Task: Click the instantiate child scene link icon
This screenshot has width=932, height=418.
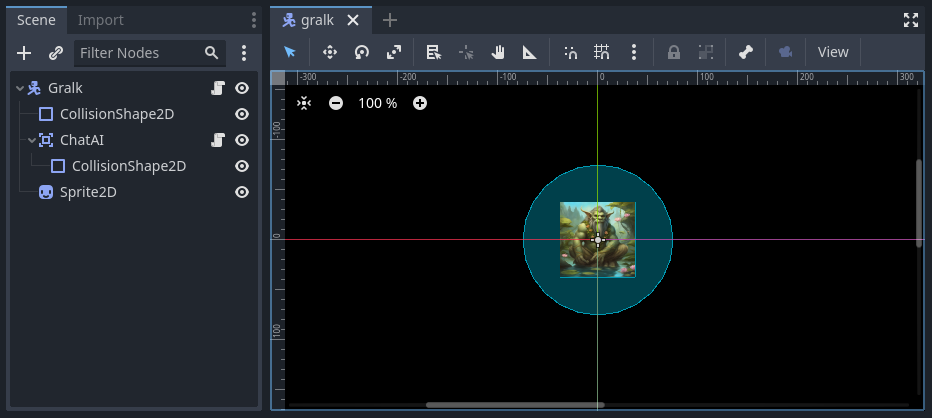Action: pyautogui.click(x=56, y=52)
